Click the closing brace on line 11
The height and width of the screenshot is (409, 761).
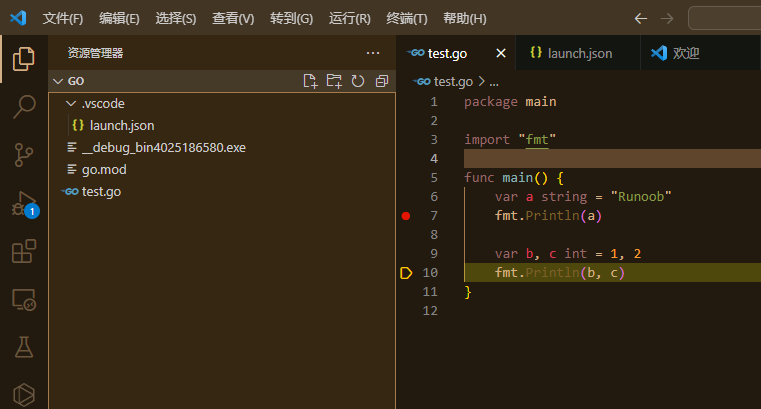tap(468, 292)
